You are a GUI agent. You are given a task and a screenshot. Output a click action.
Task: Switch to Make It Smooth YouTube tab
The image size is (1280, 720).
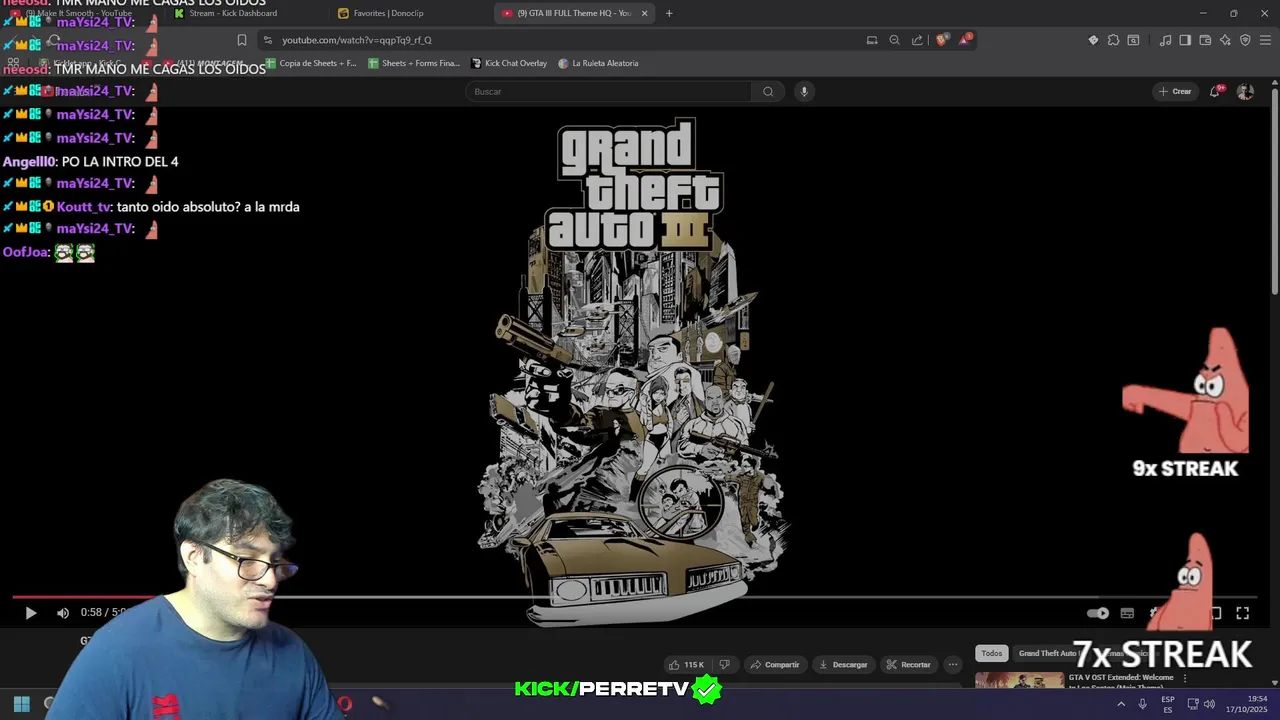pyautogui.click(x=85, y=13)
